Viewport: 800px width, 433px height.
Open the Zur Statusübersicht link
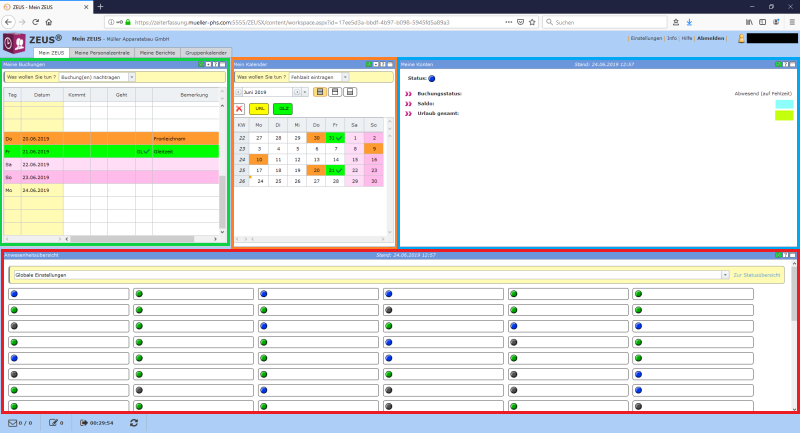(x=756, y=274)
